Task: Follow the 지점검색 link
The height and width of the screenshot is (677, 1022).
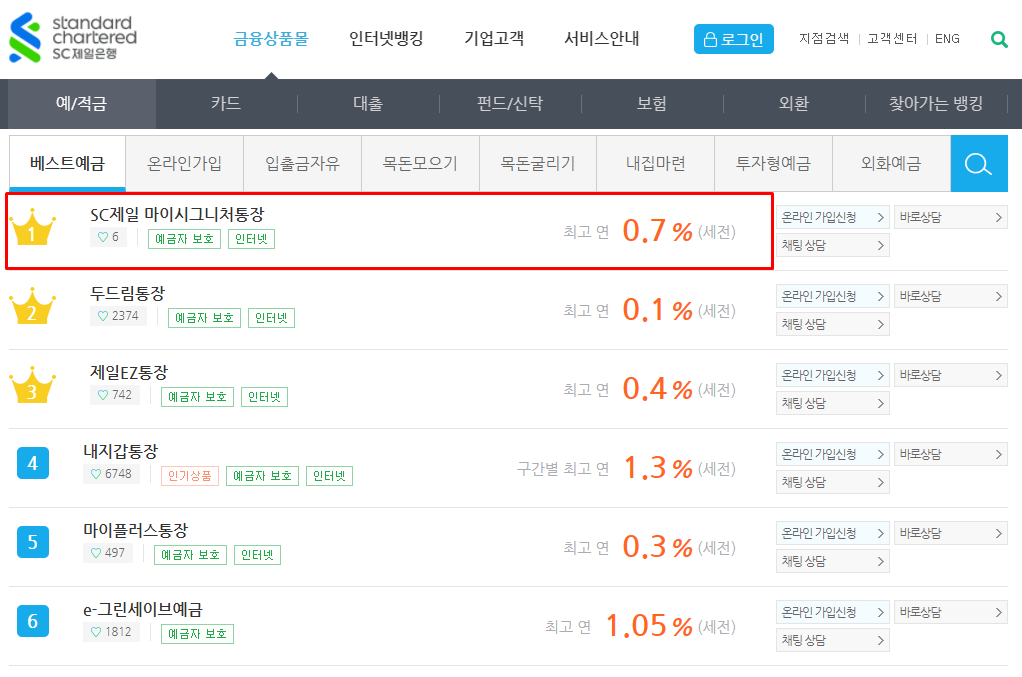Action: coord(824,39)
